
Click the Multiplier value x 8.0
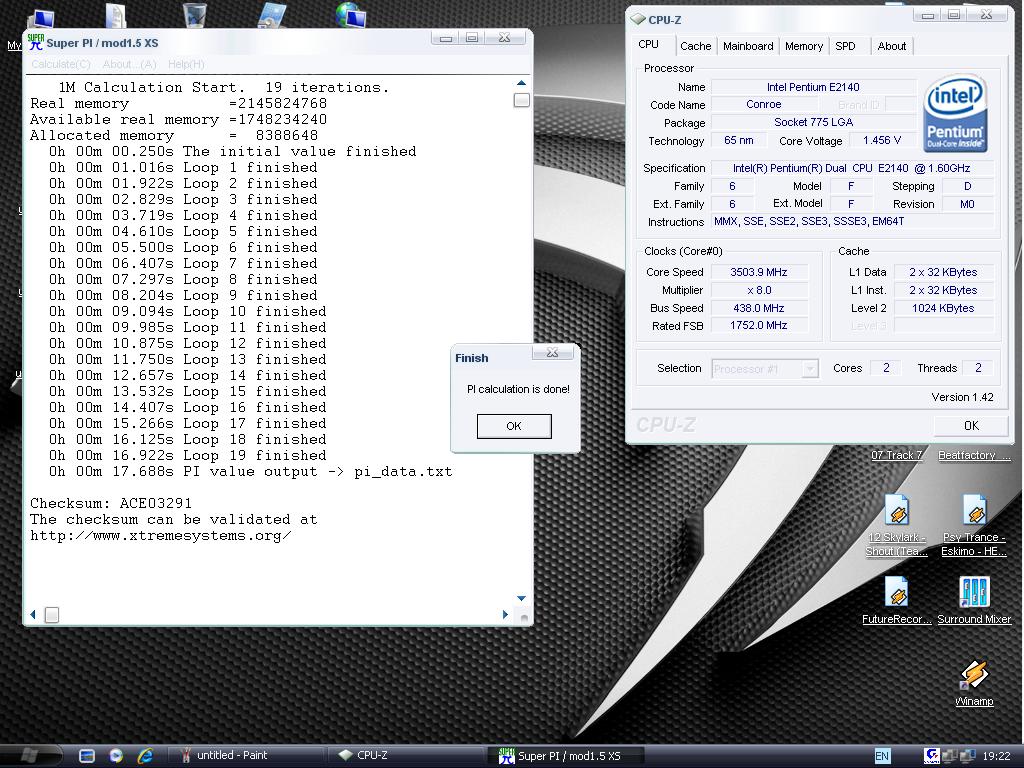tap(759, 290)
